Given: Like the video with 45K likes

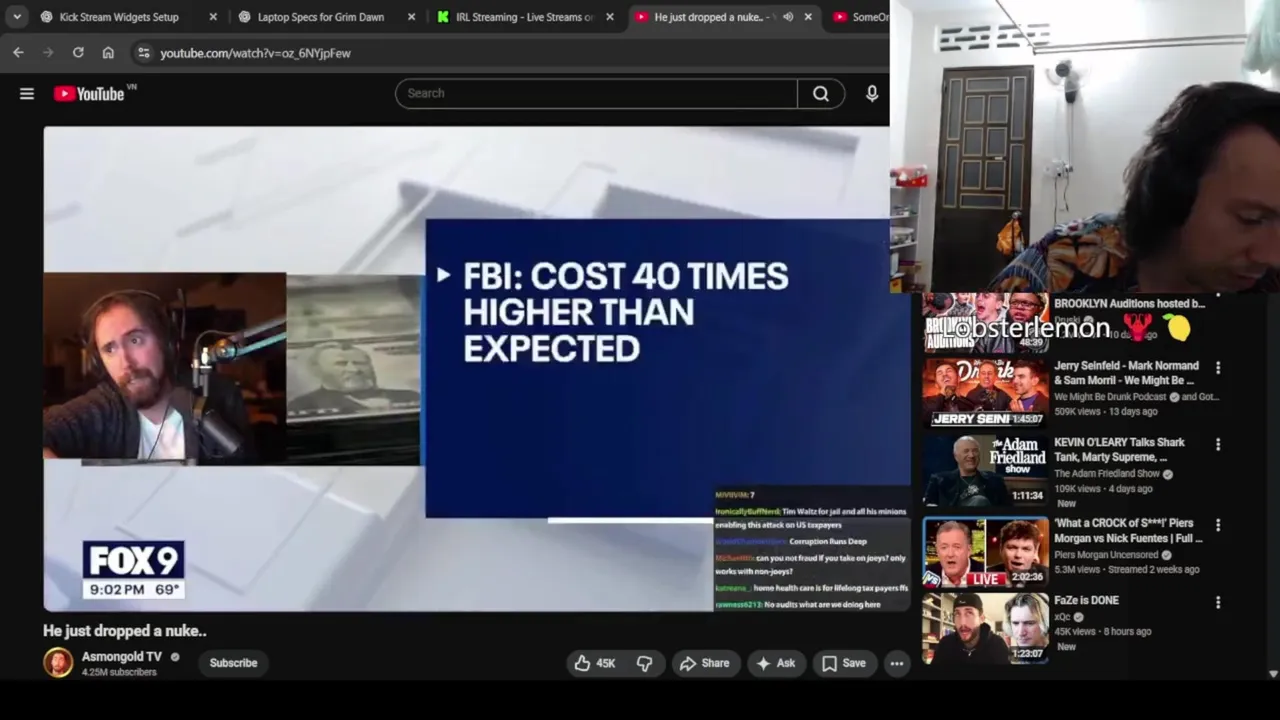Looking at the screenshot, I should pyautogui.click(x=594, y=663).
